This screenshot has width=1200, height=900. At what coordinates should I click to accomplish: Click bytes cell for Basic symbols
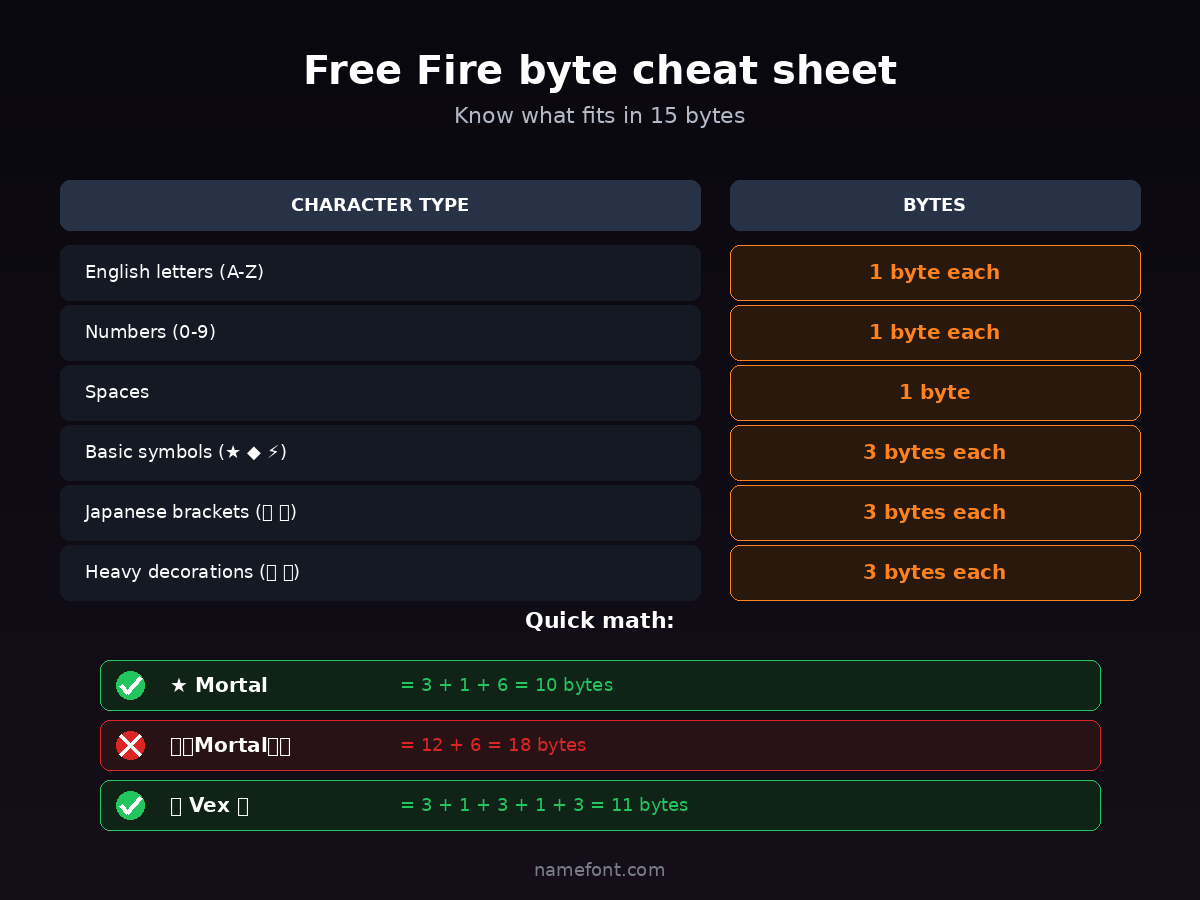tap(934, 452)
